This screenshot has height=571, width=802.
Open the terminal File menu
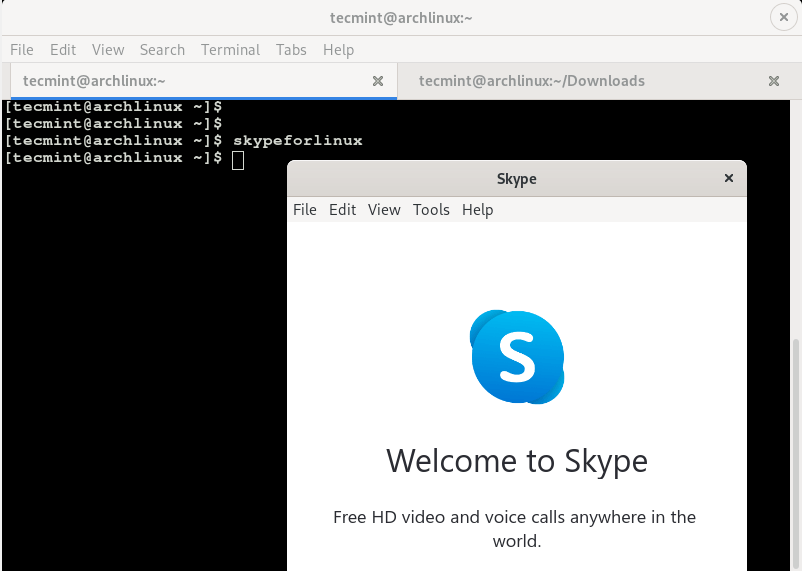[22, 49]
